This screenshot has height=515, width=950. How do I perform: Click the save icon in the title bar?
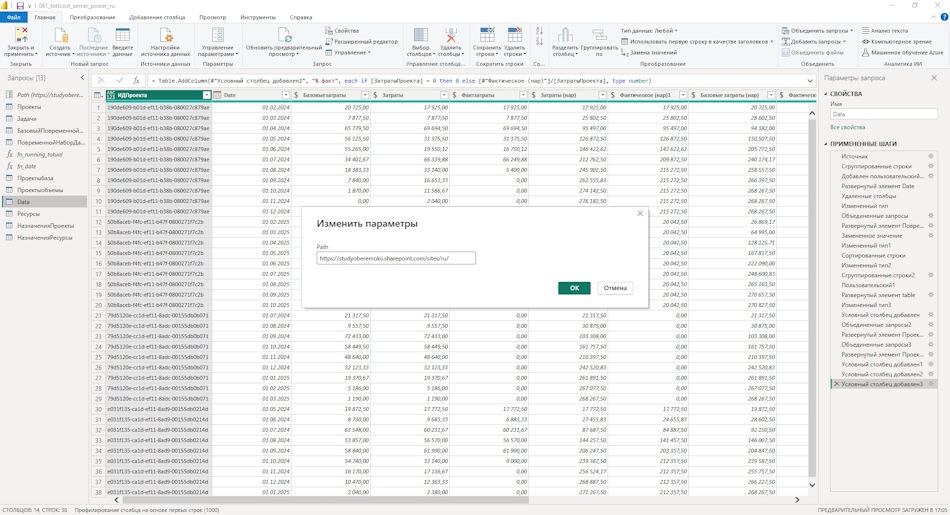coord(20,5)
